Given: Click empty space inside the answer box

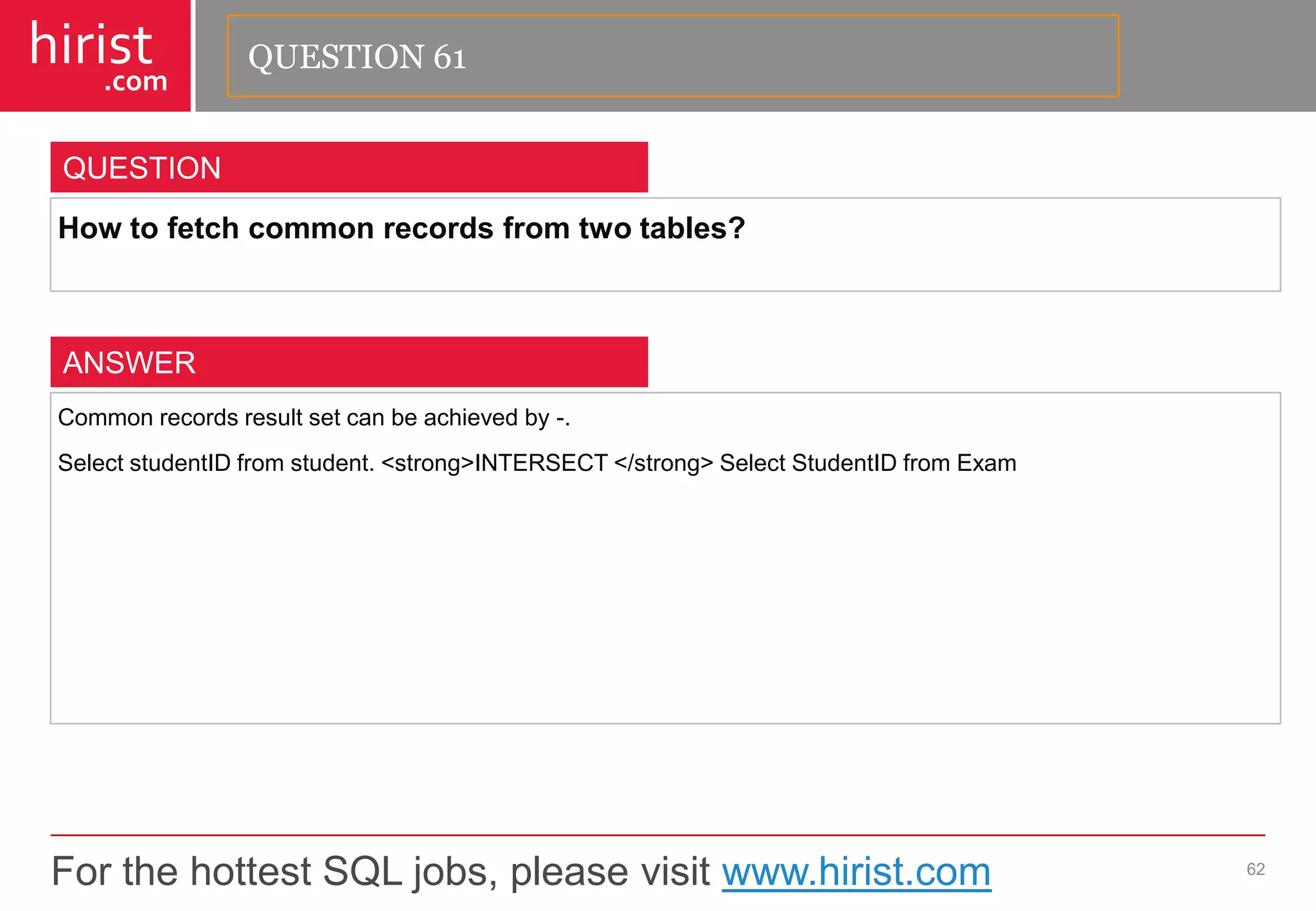Looking at the screenshot, I should (665, 597).
